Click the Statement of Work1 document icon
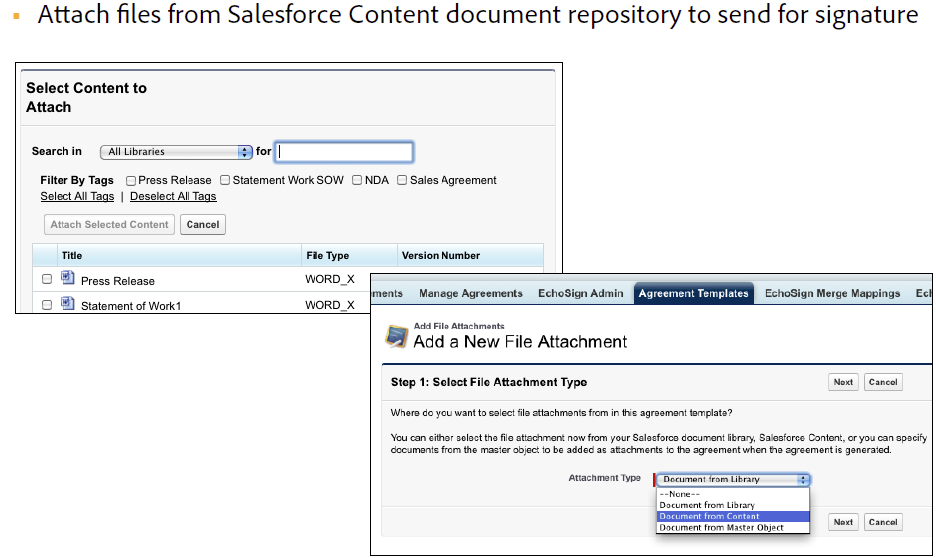This screenshot has width=936, height=558. pyautogui.click(x=68, y=304)
